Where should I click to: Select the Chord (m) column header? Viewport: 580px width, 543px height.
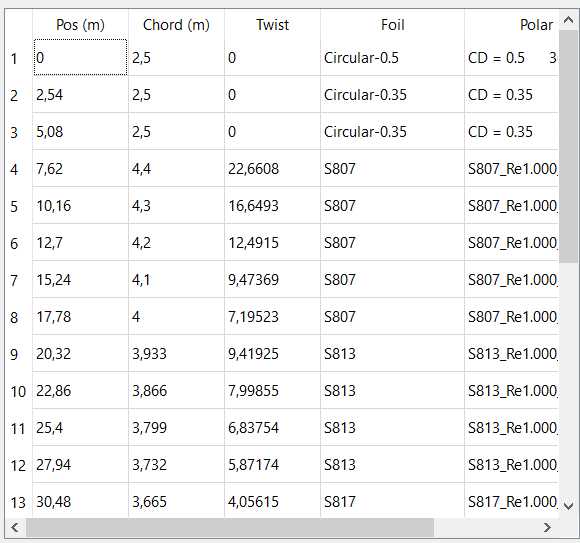[176, 24]
